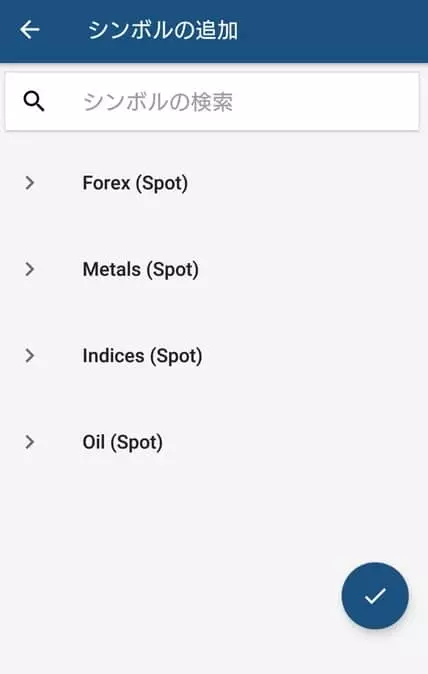
Task: Expand the Oil (Spot) chevron
Action: [29, 442]
